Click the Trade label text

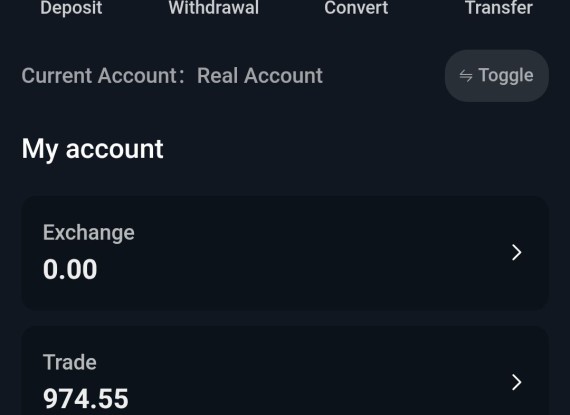(70, 362)
